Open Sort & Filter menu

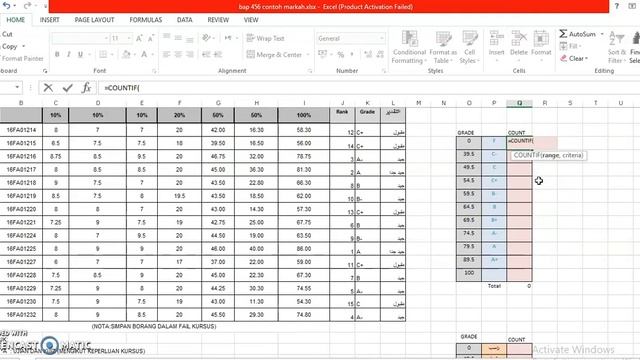[617, 47]
